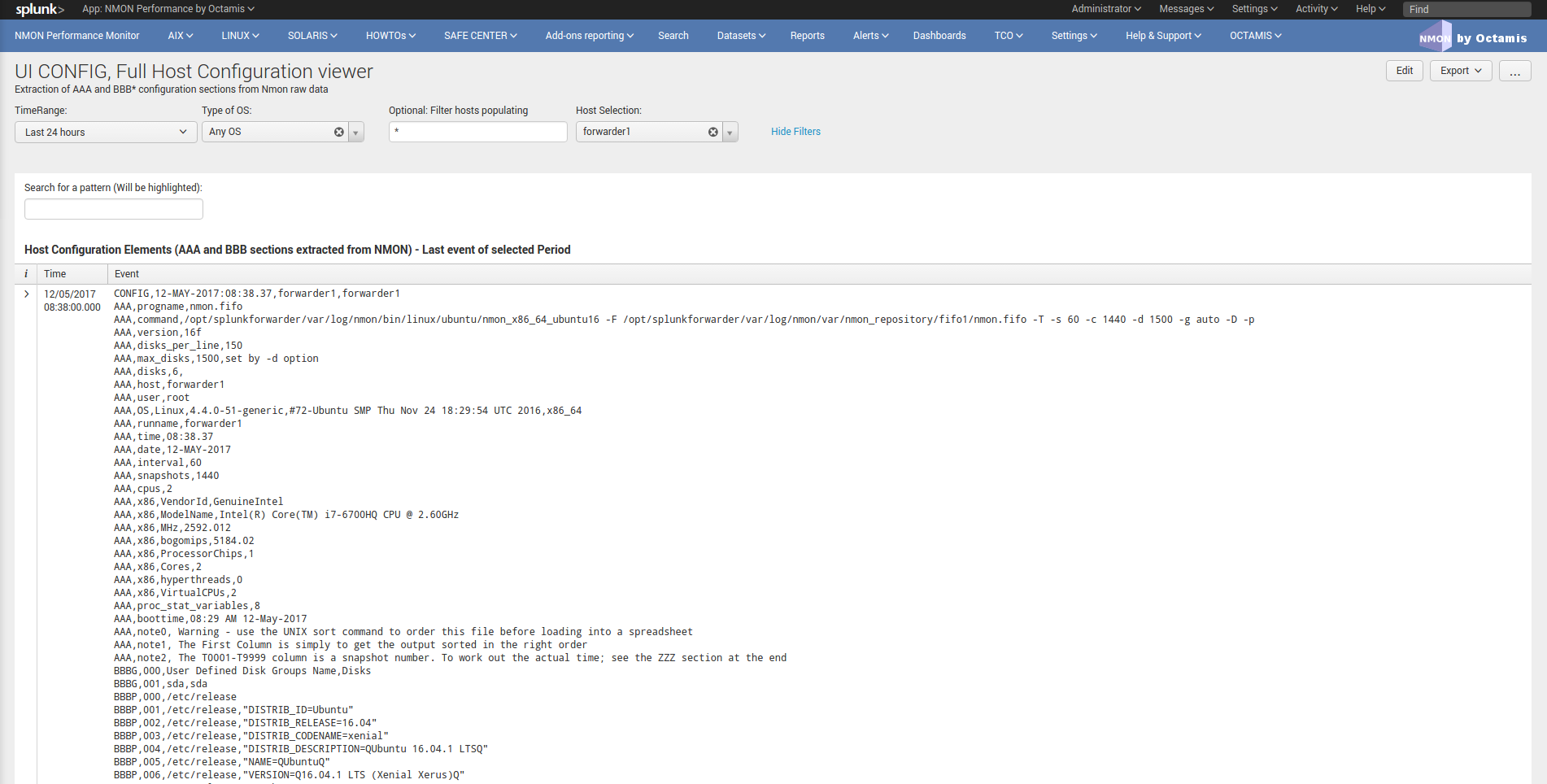Clear the Any OS selection
The image size is (1547, 784).
point(339,132)
